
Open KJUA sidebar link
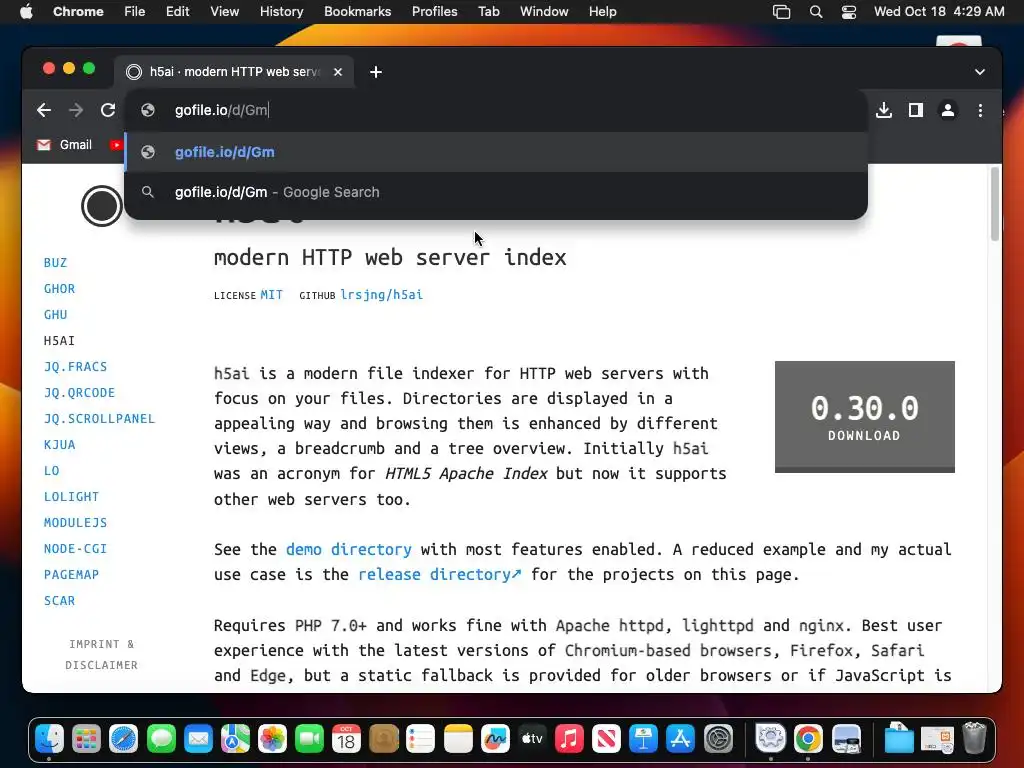(x=59, y=445)
